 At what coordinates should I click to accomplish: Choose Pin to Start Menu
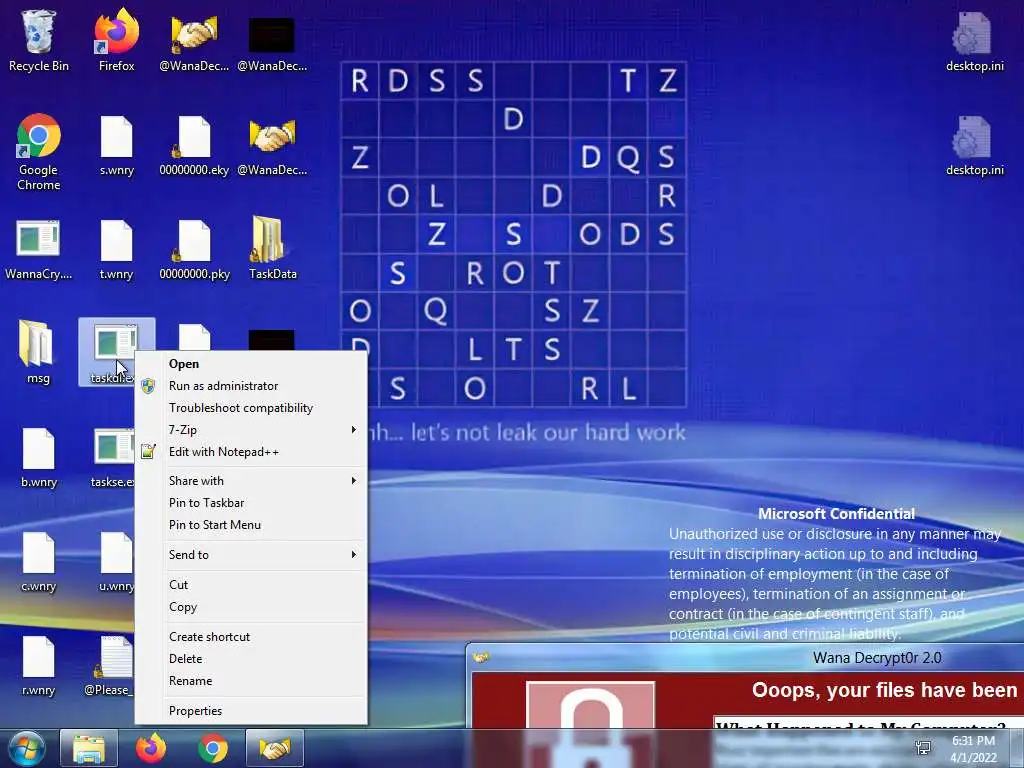click(251, 525)
